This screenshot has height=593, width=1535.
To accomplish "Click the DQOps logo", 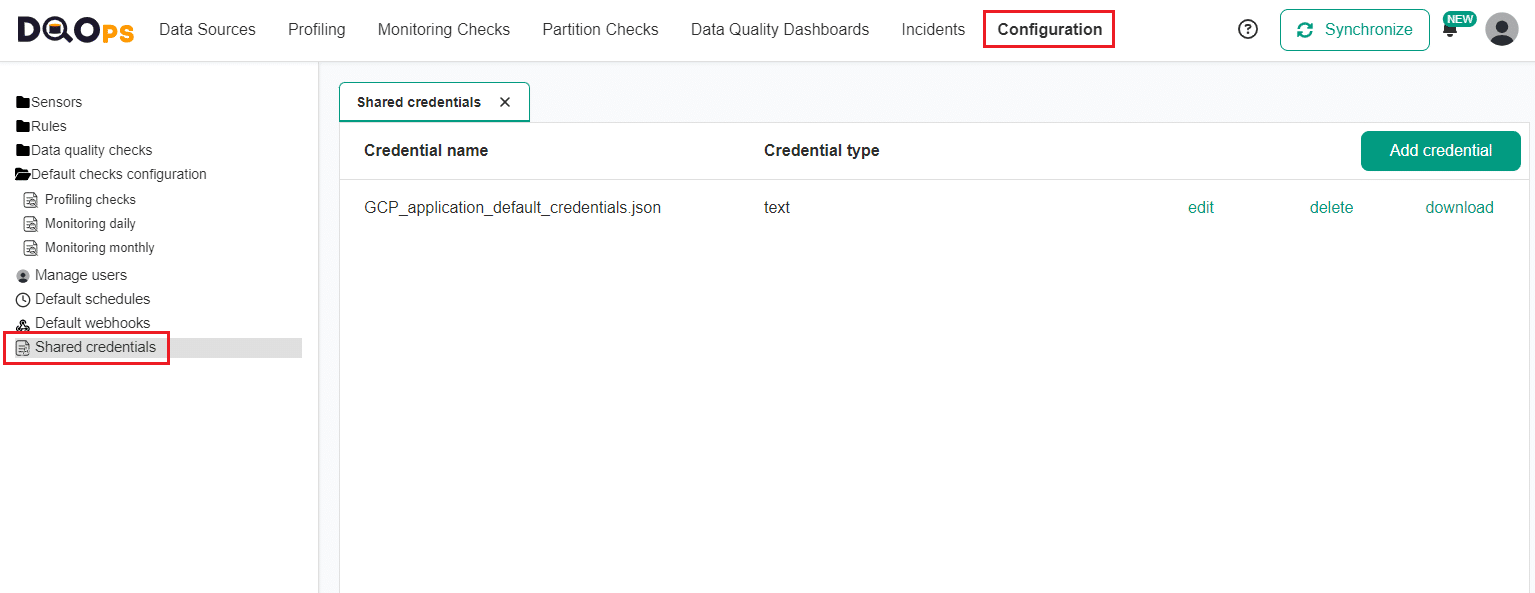I will (x=75, y=30).
